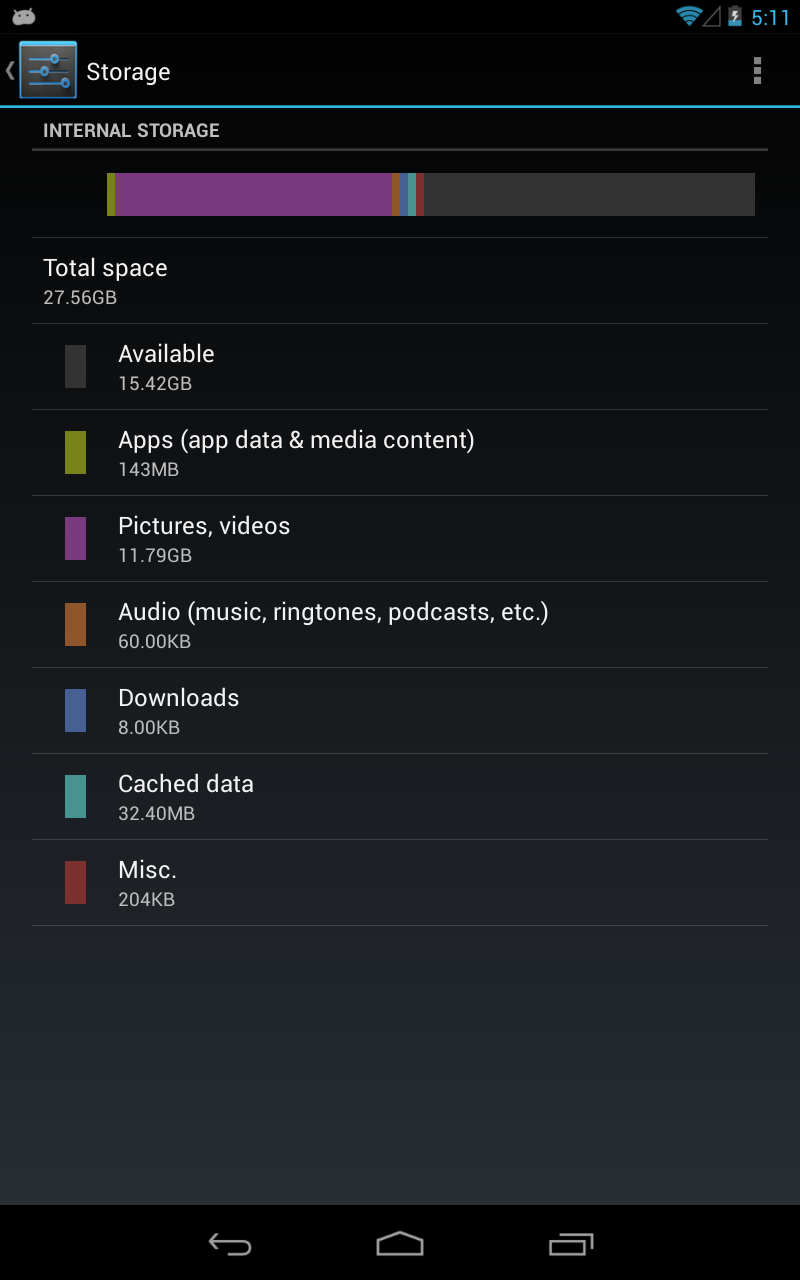Open the recent apps button

click(x=571, y=1244)
